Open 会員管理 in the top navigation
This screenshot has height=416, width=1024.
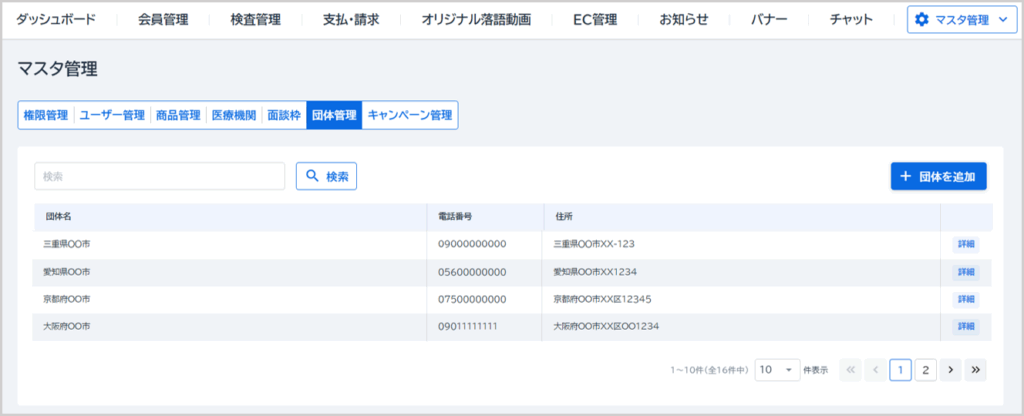tap(163, 19)
